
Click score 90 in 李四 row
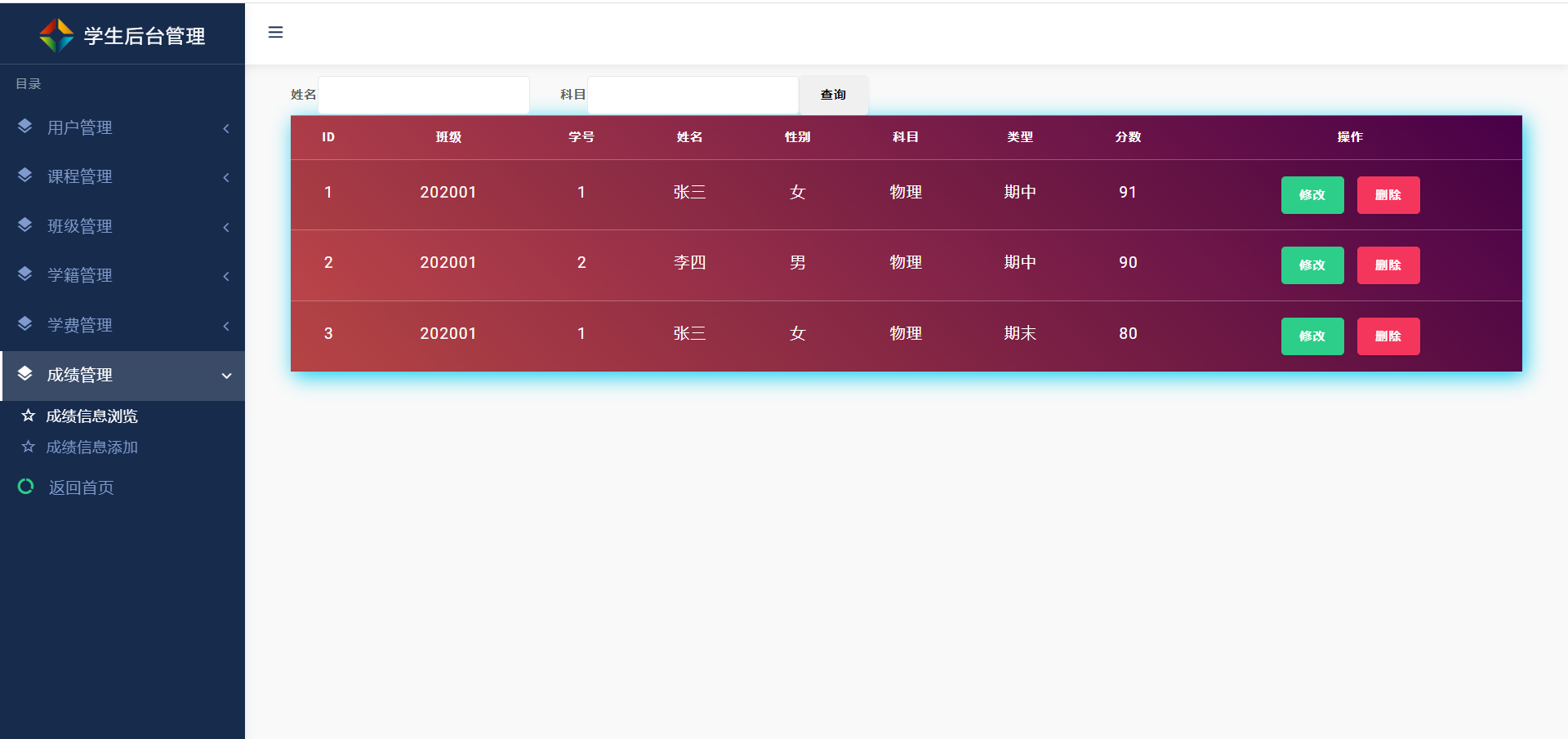pos(1128,262)
